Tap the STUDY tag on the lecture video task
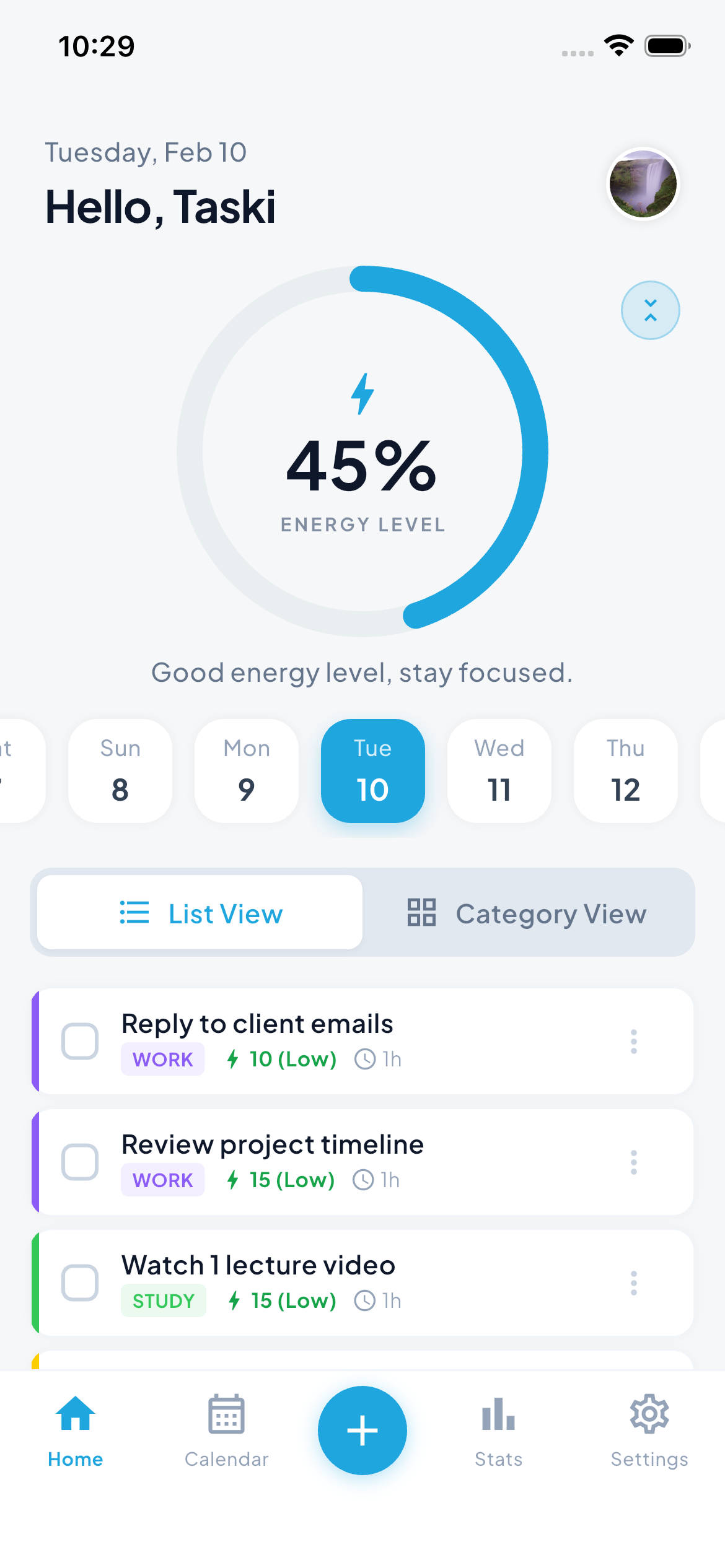The image size is (725, 1568). (x=163, y=1301)
